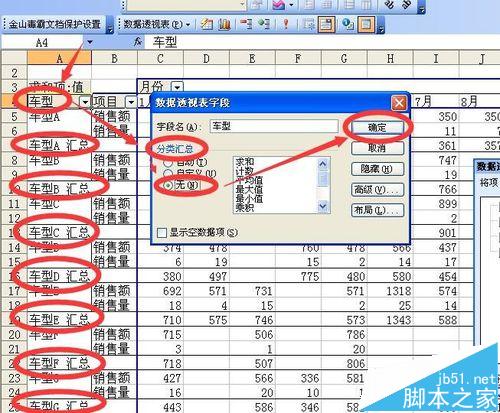Click the fx insert function button
Viewport: 500px width, 413px height.
tap(138, 42)
